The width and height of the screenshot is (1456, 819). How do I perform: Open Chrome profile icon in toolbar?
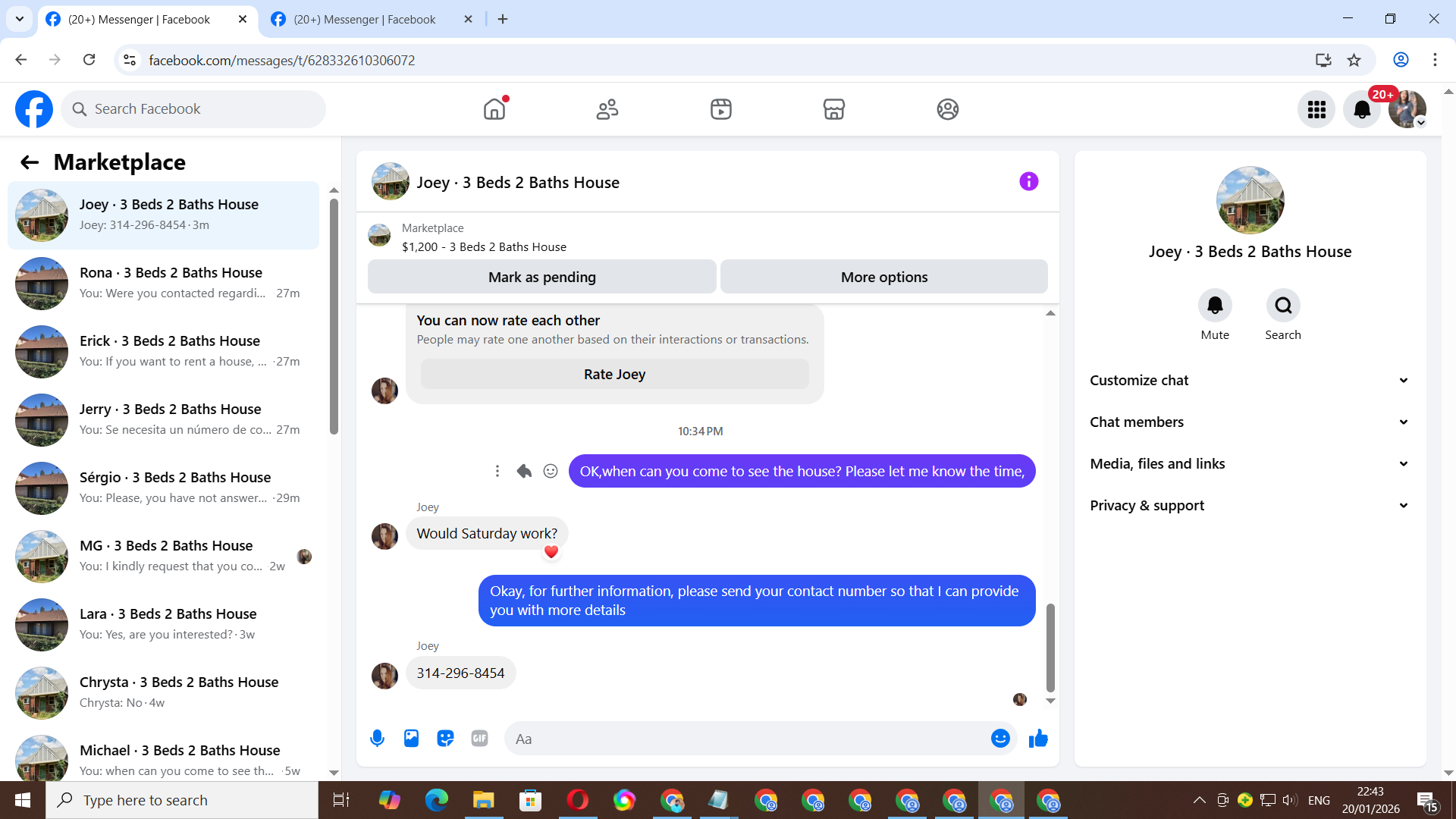[1401, 60]
